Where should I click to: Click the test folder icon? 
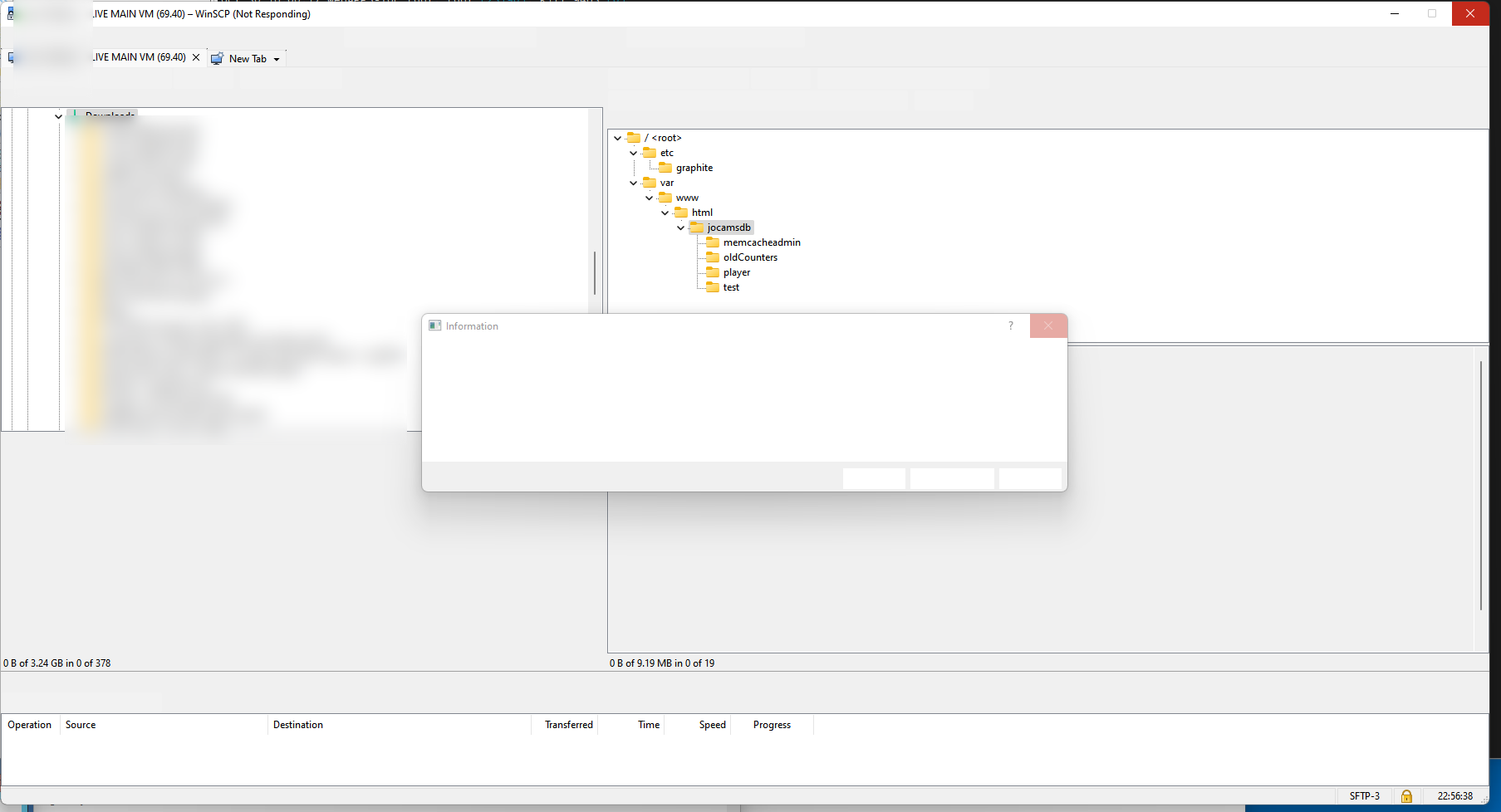point(713,287)
